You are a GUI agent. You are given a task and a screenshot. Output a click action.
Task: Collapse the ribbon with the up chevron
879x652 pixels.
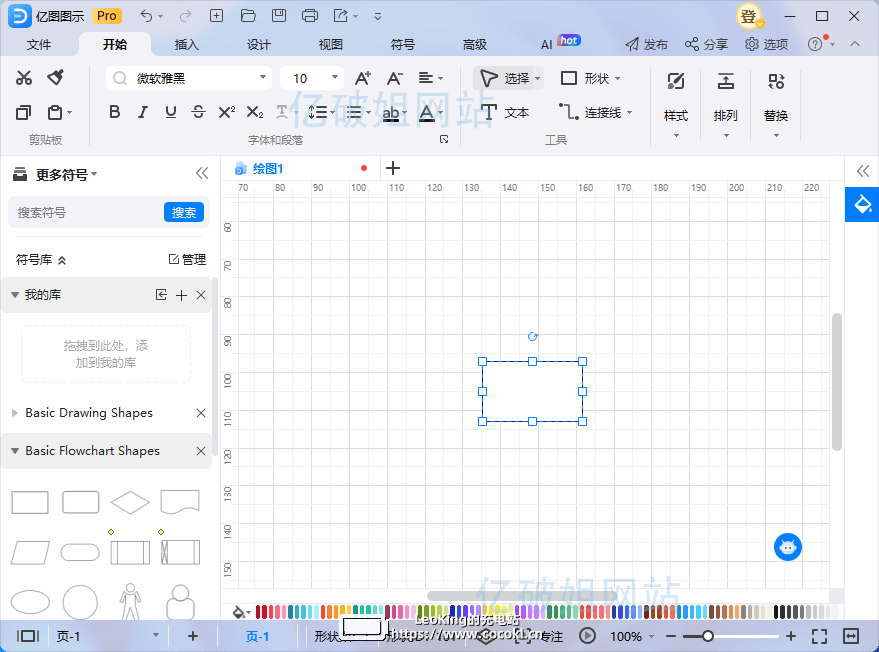click(x=855, y=44)
